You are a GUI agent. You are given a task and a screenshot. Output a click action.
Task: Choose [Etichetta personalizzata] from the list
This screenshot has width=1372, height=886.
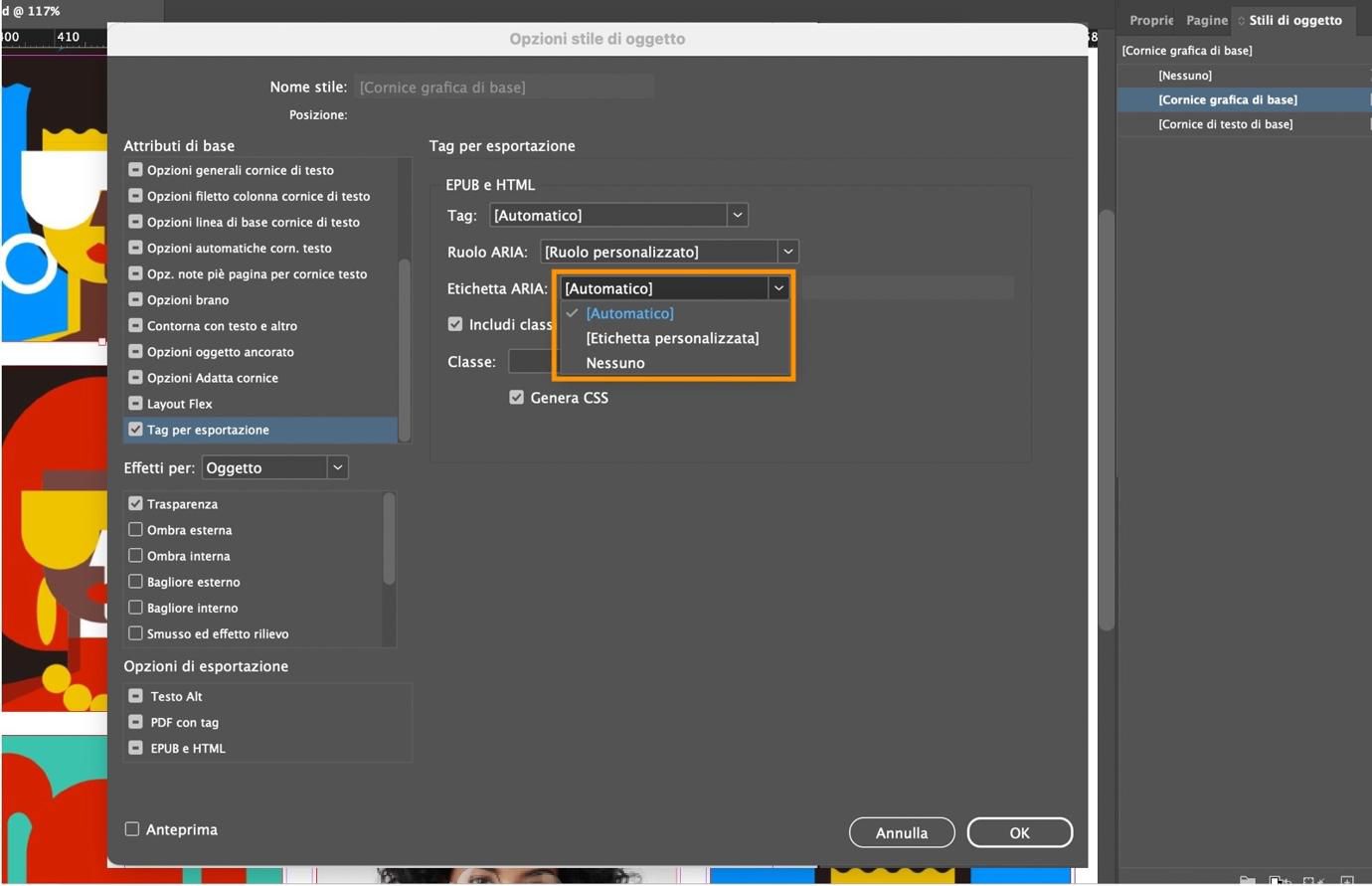(672, 338)
